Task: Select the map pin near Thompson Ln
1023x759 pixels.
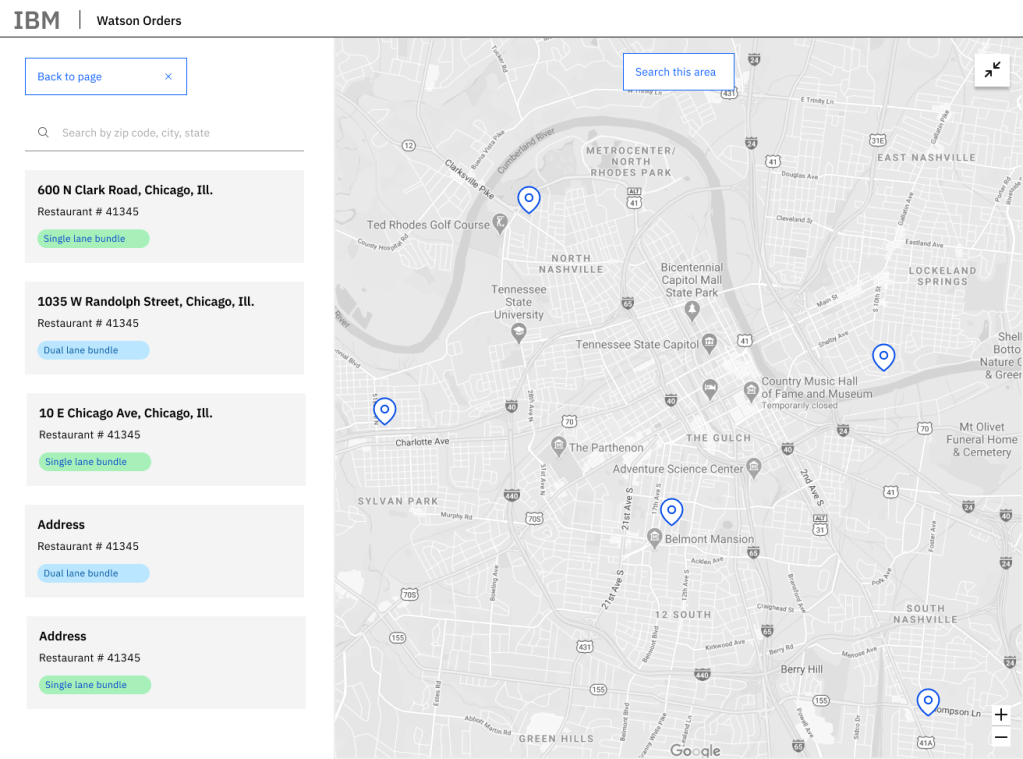Action: (x=928, y=701)
